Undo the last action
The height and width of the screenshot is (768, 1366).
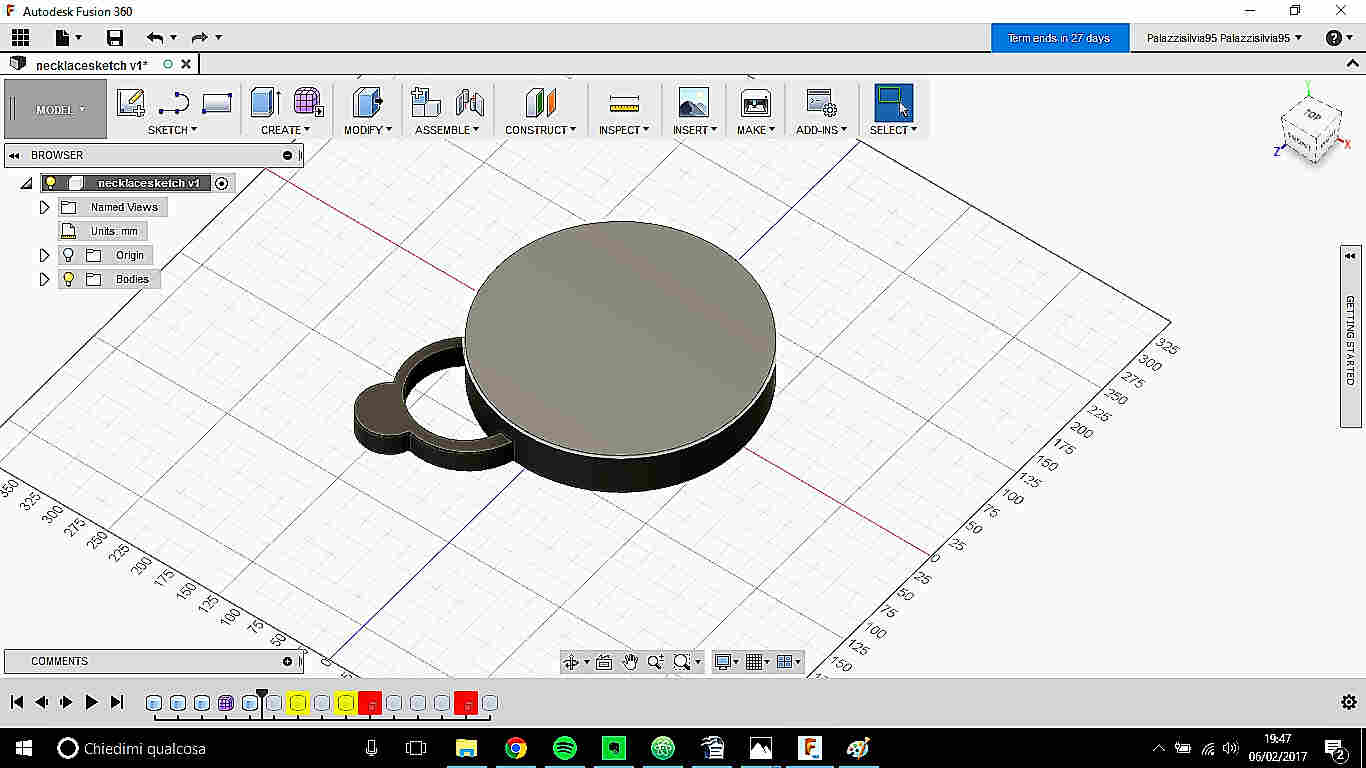click(155, 38)
